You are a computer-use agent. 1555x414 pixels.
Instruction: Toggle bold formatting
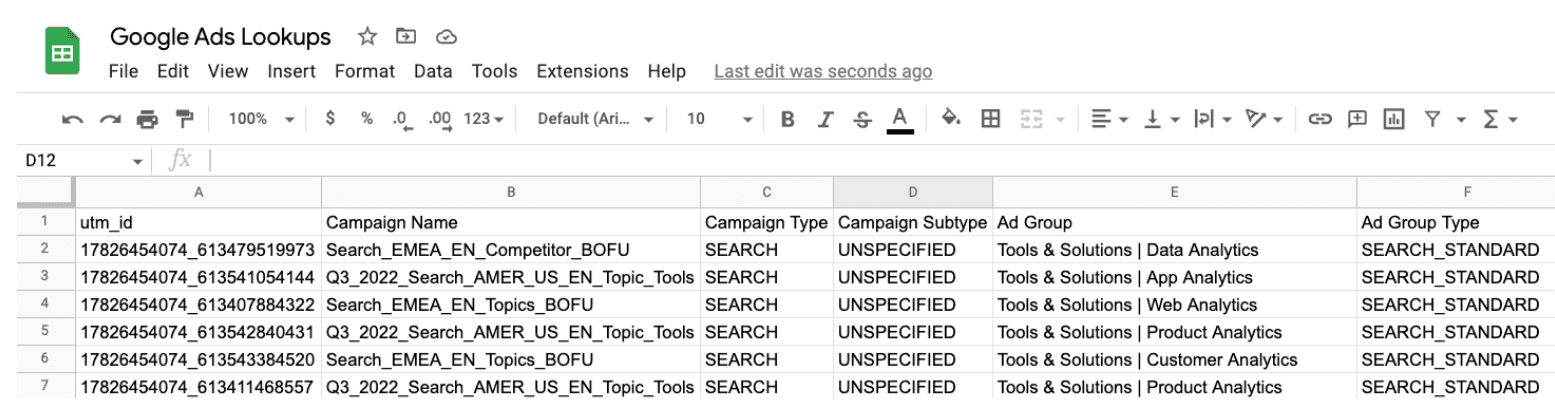point(787,119)
